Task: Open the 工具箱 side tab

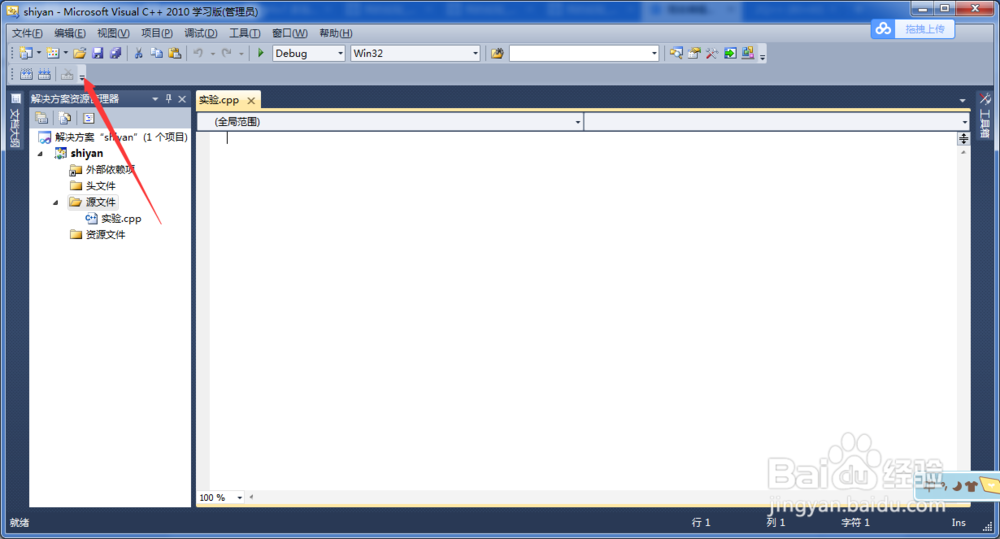Action: pyautogui.click(x=985, y=116)
